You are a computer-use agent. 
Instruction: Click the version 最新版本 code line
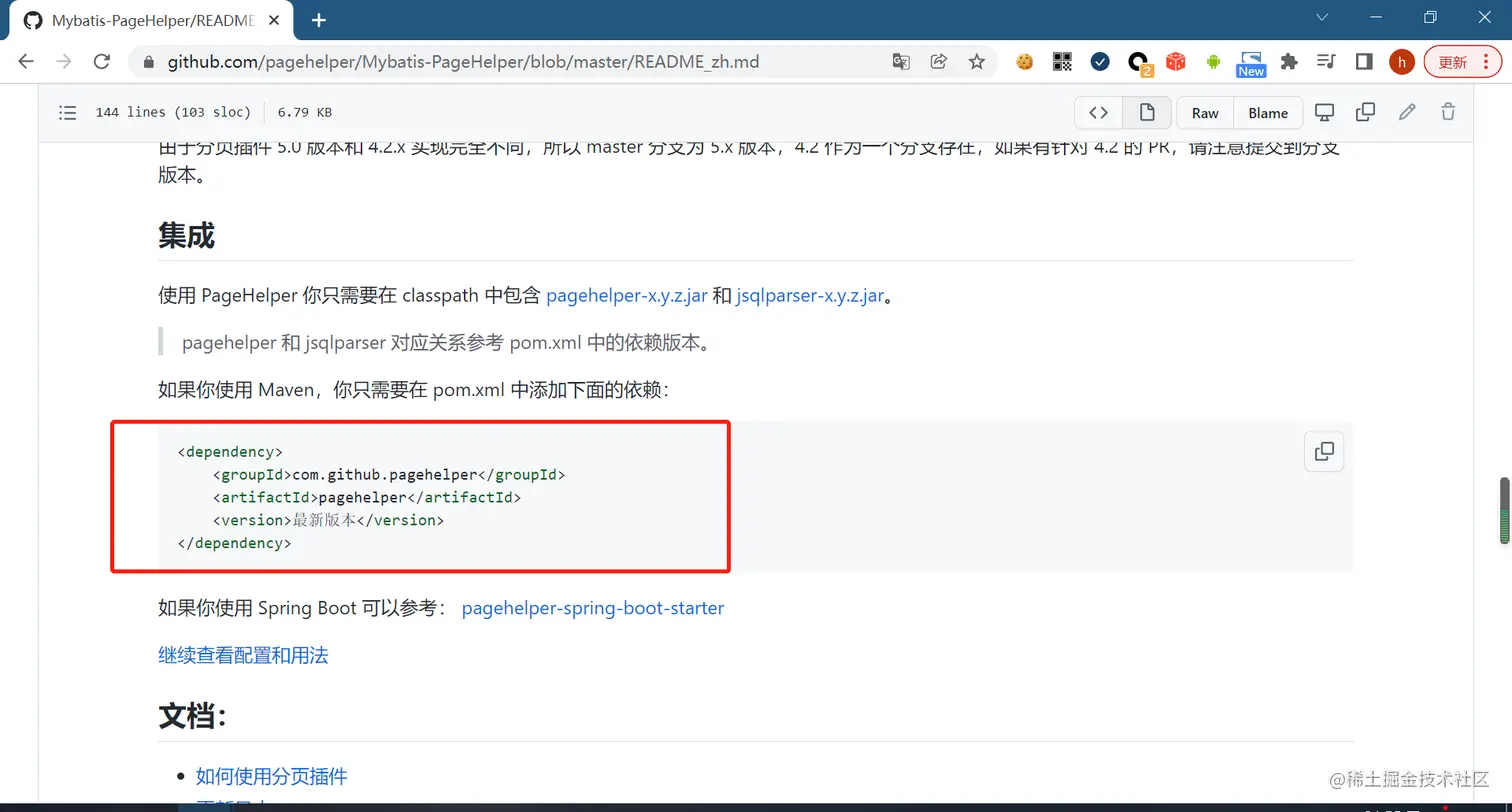point(328,520)
